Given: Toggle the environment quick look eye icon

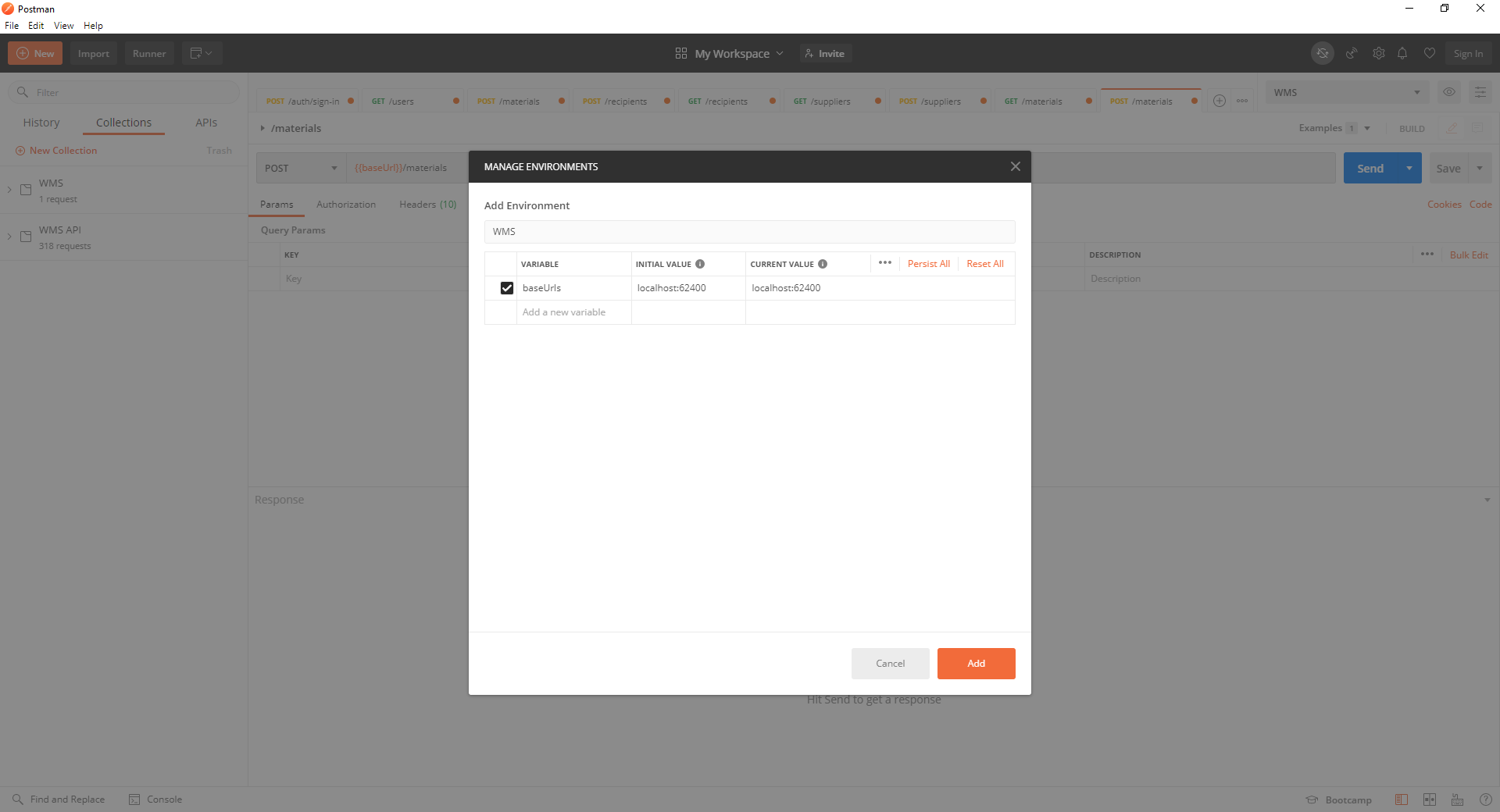Looking at the screenshot, I should pyautogui.click(x=1448, y=92).
